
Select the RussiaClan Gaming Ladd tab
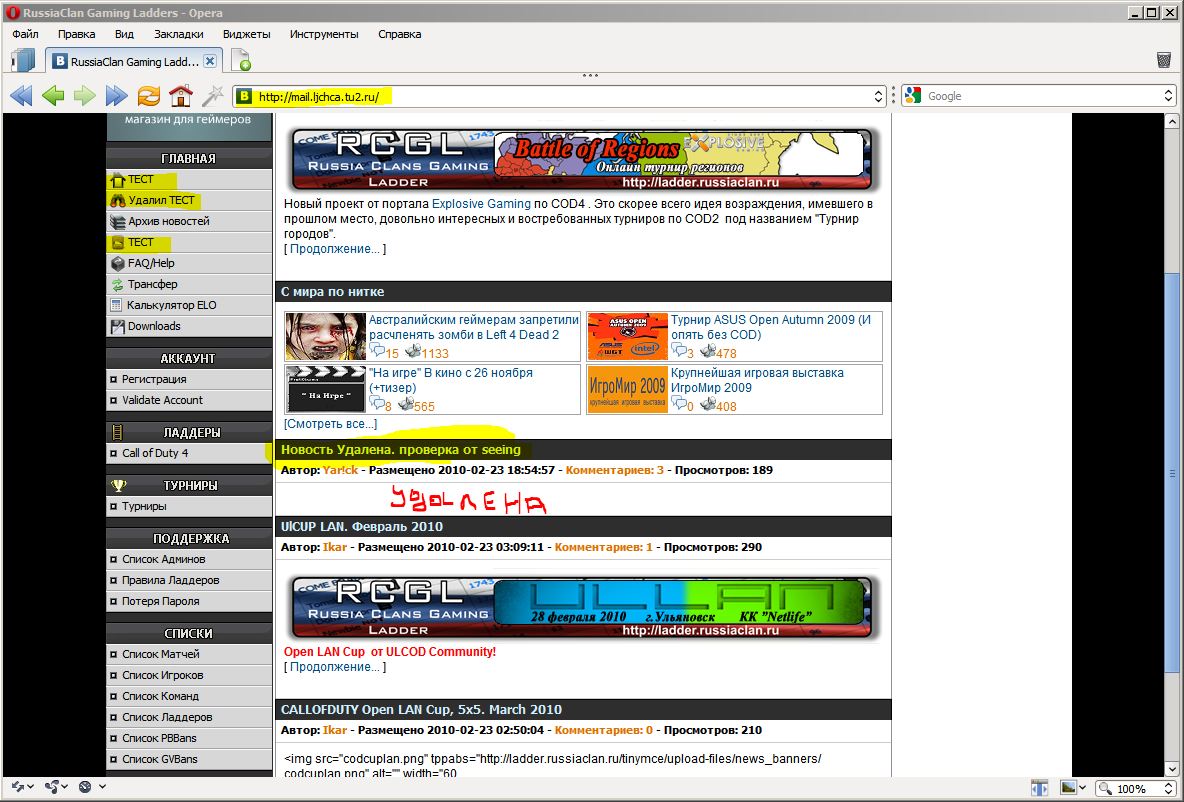pyautogui.click(x=133, y=61)
